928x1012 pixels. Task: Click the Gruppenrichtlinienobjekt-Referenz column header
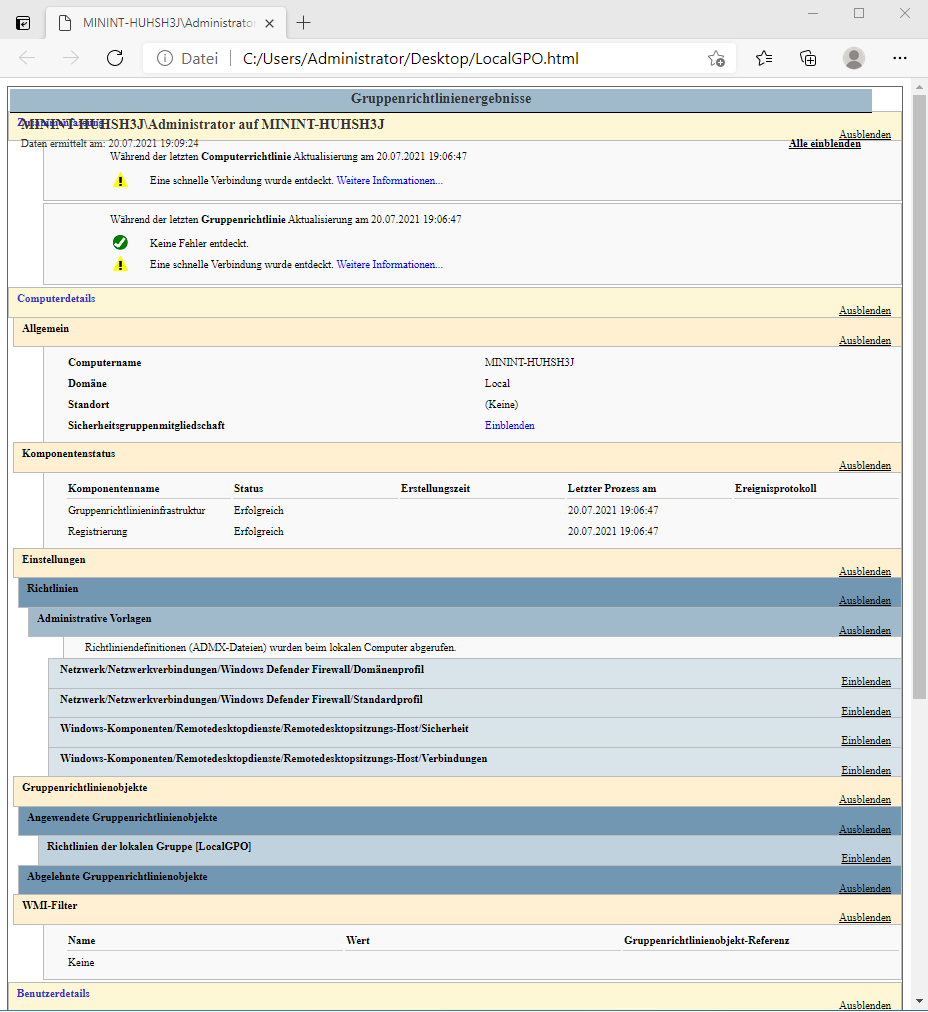pyautogui.click(x=707, y=940)
